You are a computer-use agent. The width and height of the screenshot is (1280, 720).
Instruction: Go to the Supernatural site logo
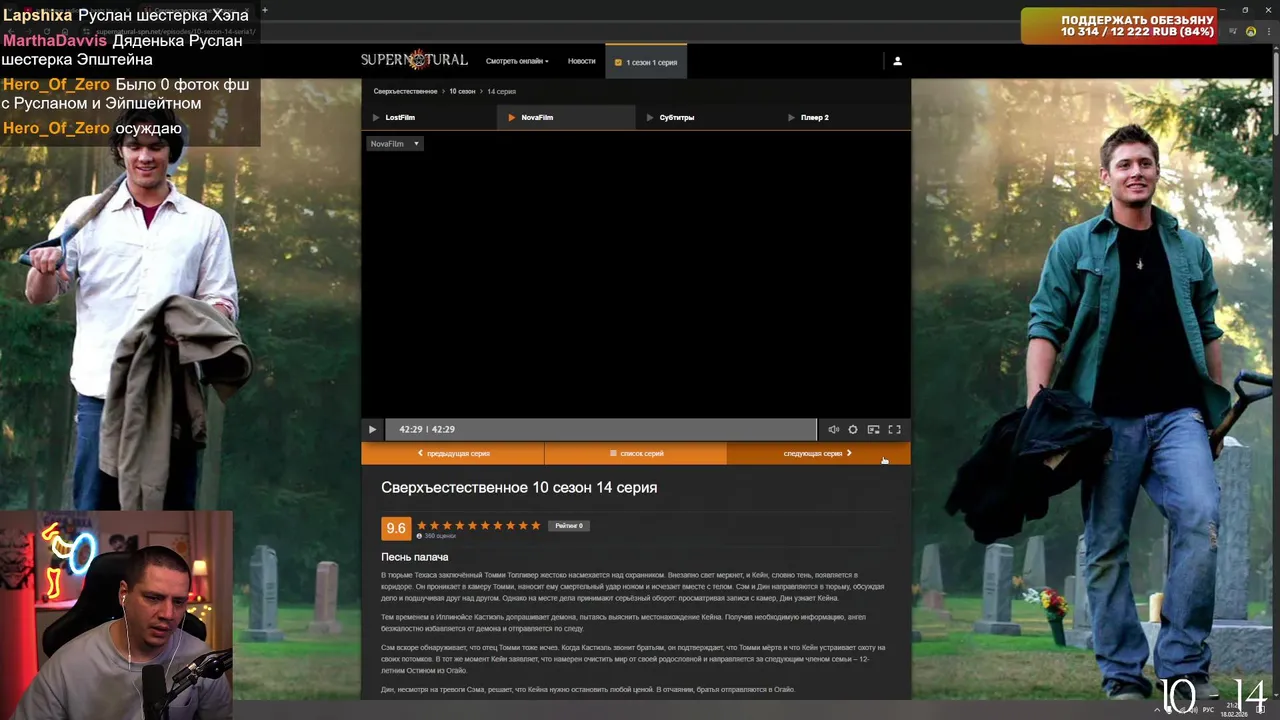click(x=414, y=60)
